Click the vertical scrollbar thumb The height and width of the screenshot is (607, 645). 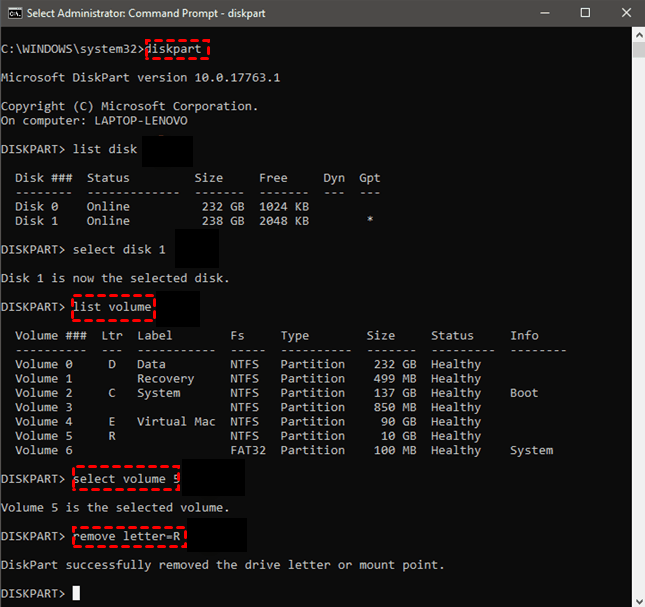pos(639,50)
